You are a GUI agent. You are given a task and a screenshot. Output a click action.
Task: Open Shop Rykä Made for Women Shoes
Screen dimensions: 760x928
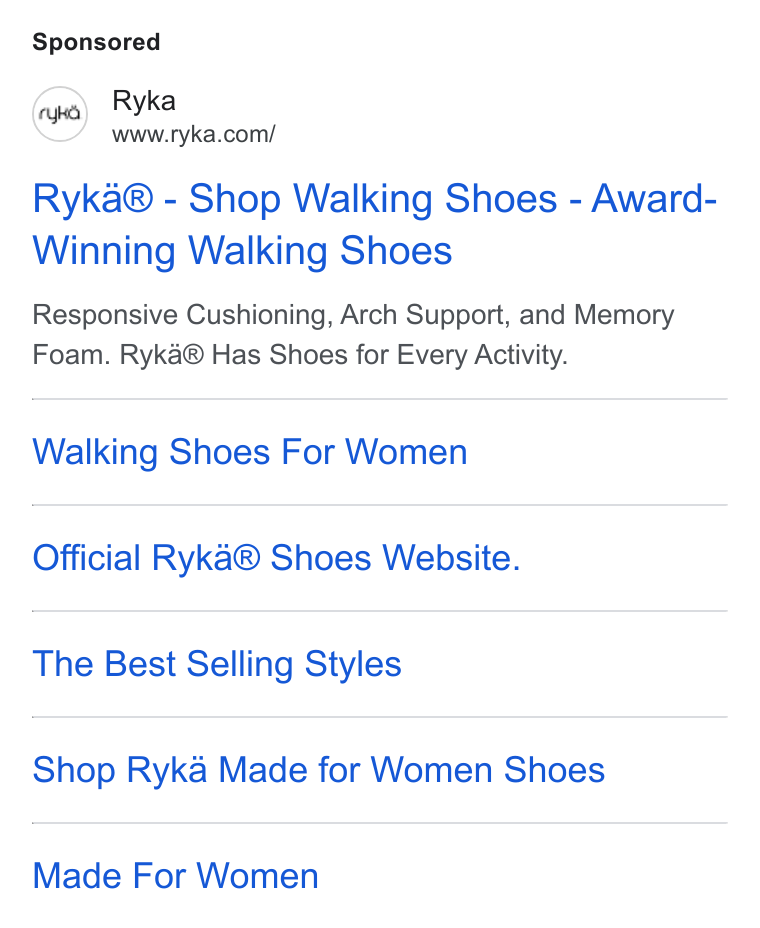(318, 770)
